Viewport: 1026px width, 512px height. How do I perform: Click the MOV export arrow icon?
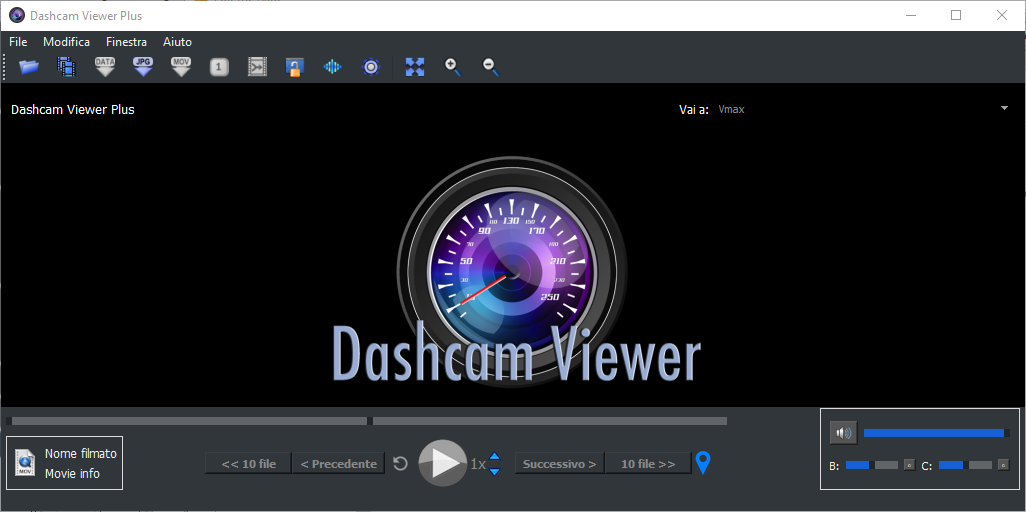pos(181,66)
